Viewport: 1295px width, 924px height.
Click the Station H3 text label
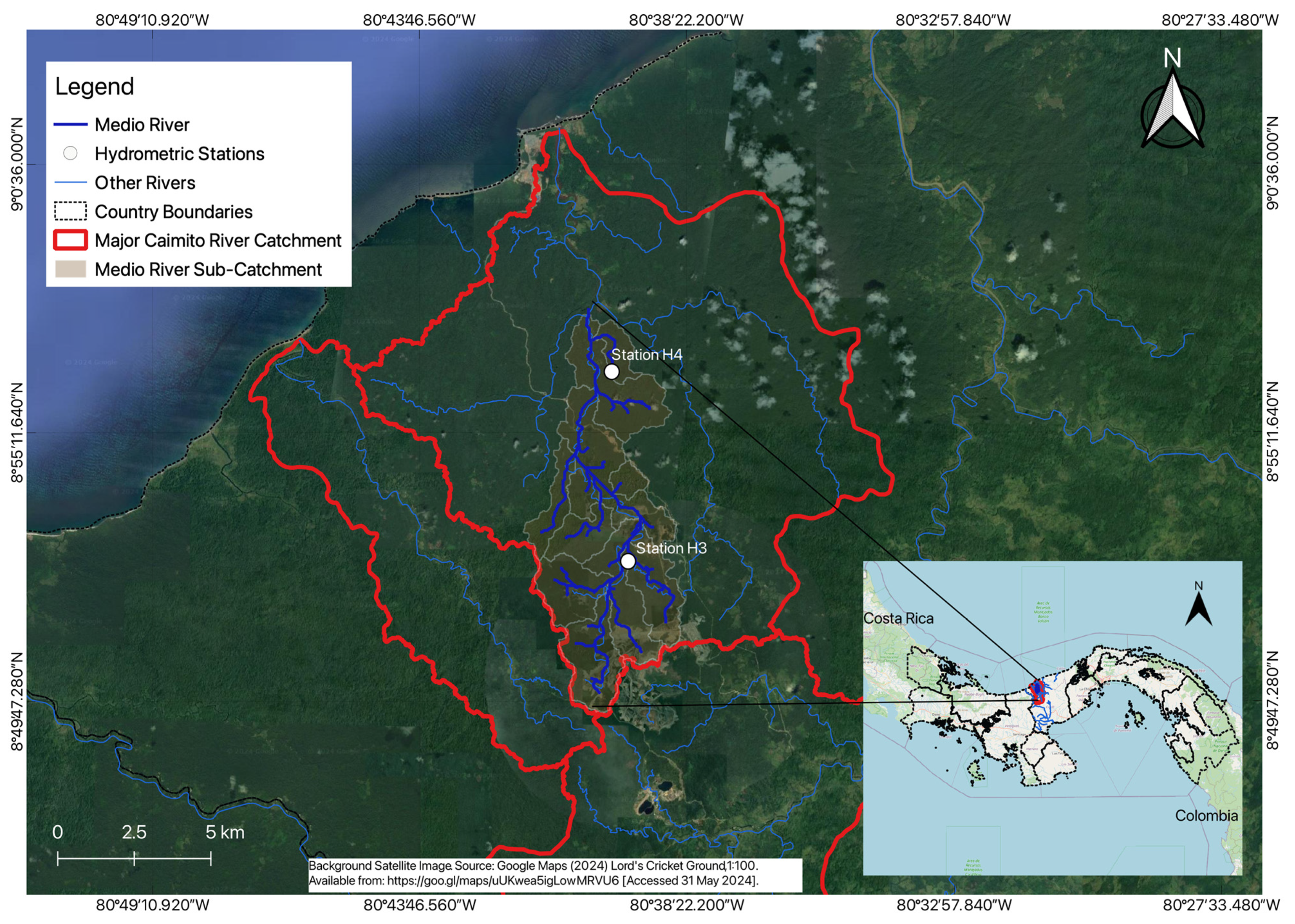pyautogui.click(x=671, y=548)
